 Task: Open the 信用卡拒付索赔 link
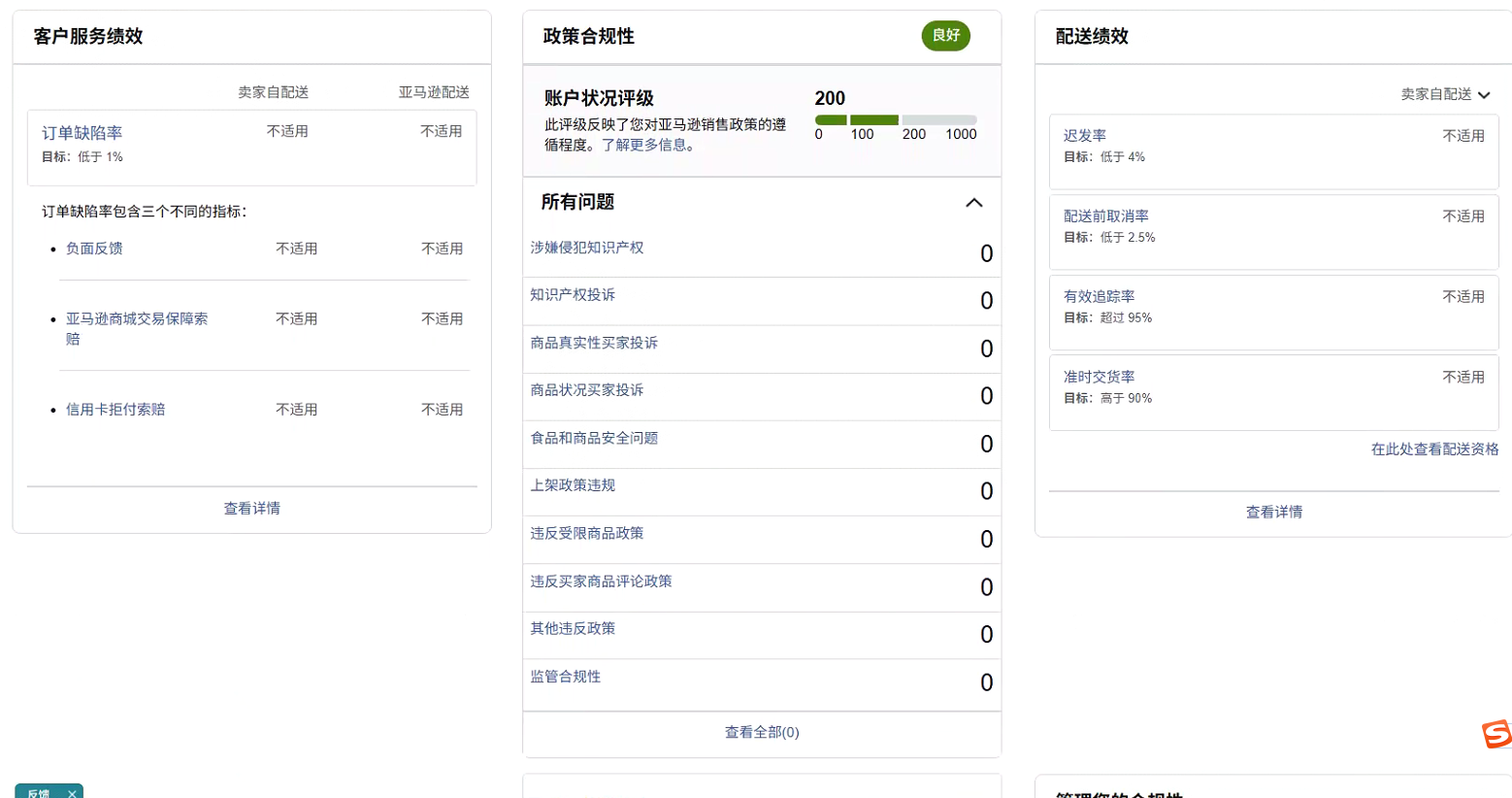[x=115, y=410]
